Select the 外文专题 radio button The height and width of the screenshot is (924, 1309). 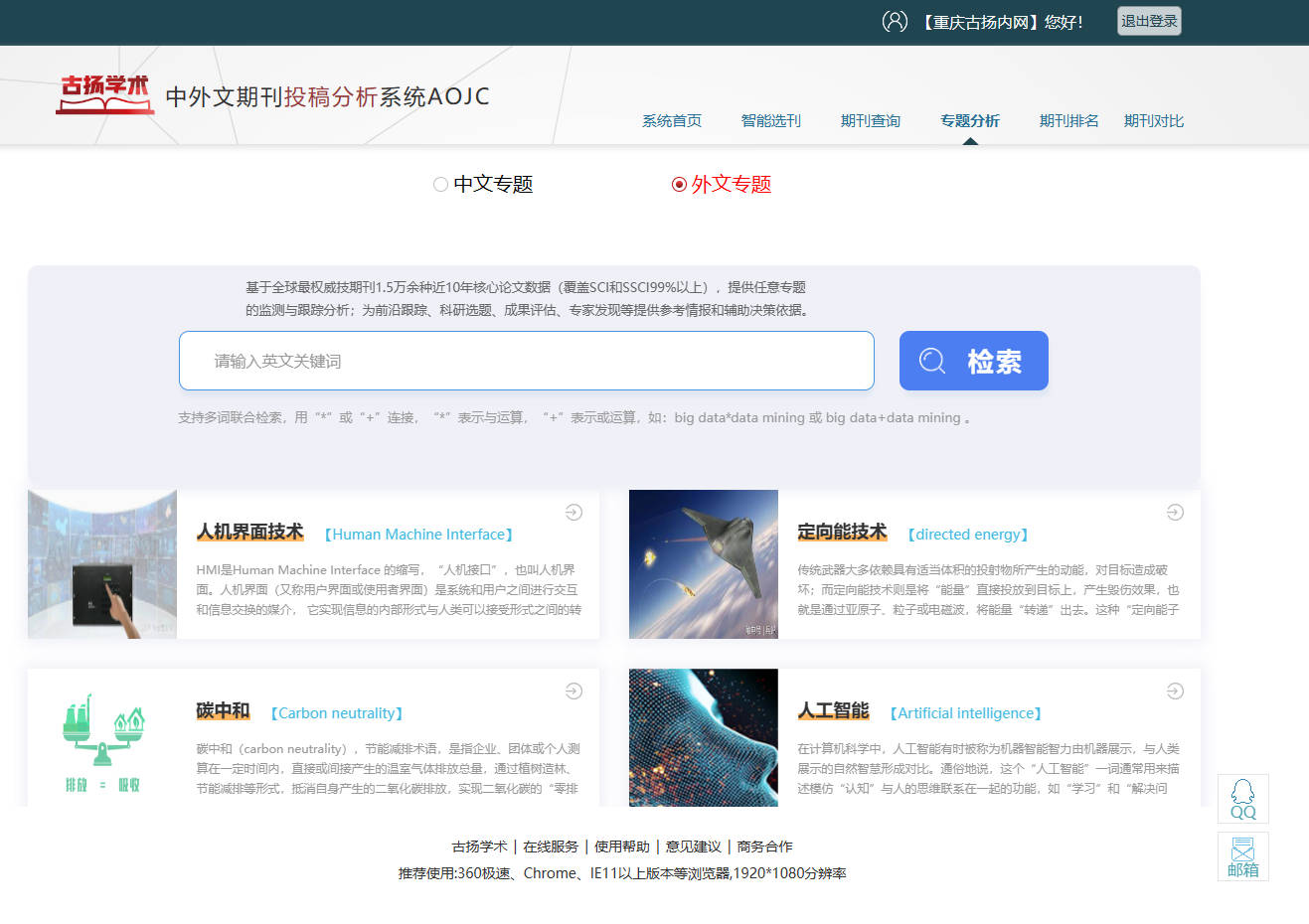(679, 184)
